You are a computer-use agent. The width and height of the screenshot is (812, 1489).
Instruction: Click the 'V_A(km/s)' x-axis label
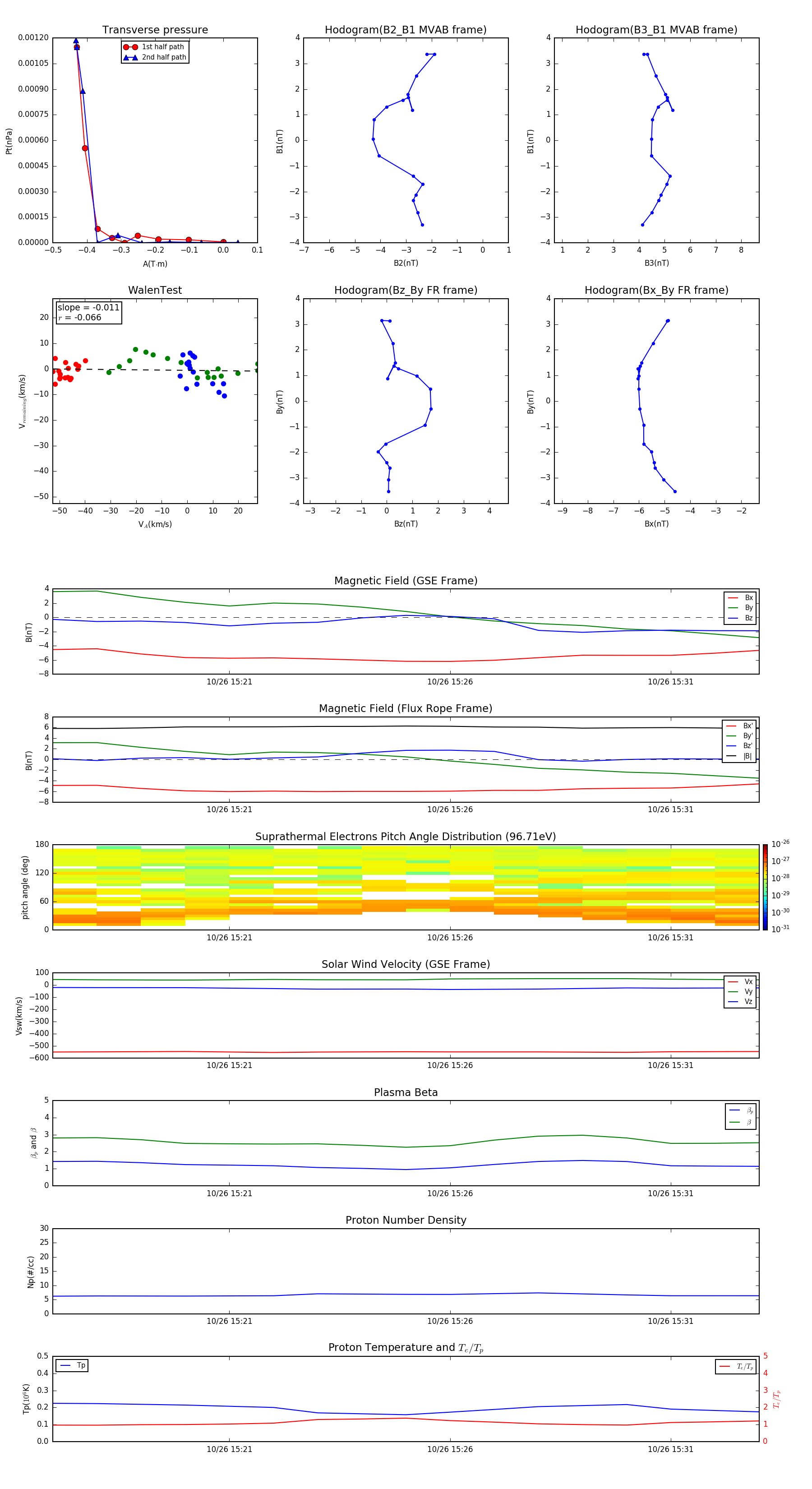pyautogui.click(x=155, y=525)
